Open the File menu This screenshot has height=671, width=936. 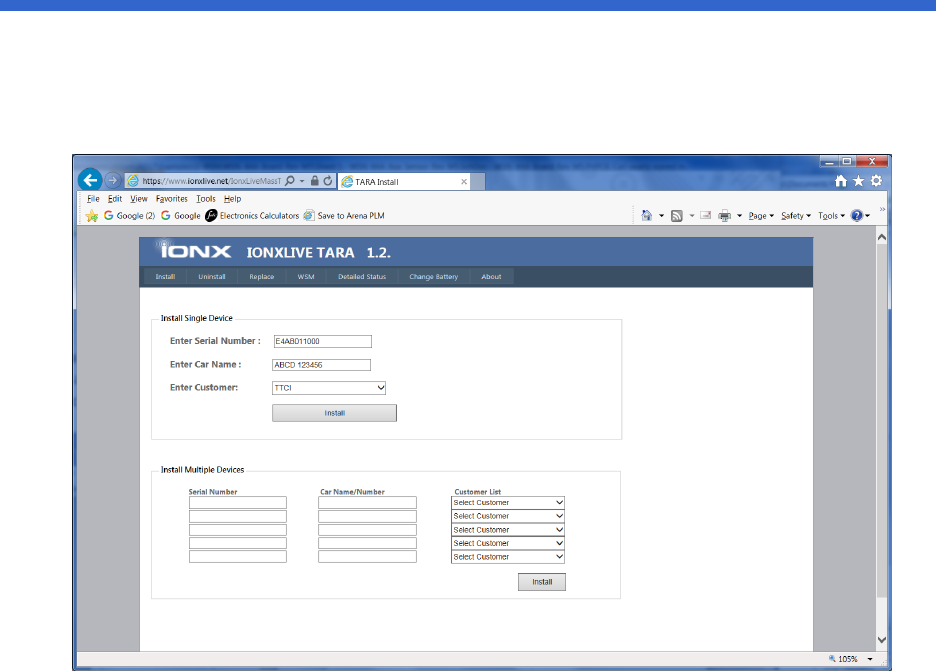93,199
